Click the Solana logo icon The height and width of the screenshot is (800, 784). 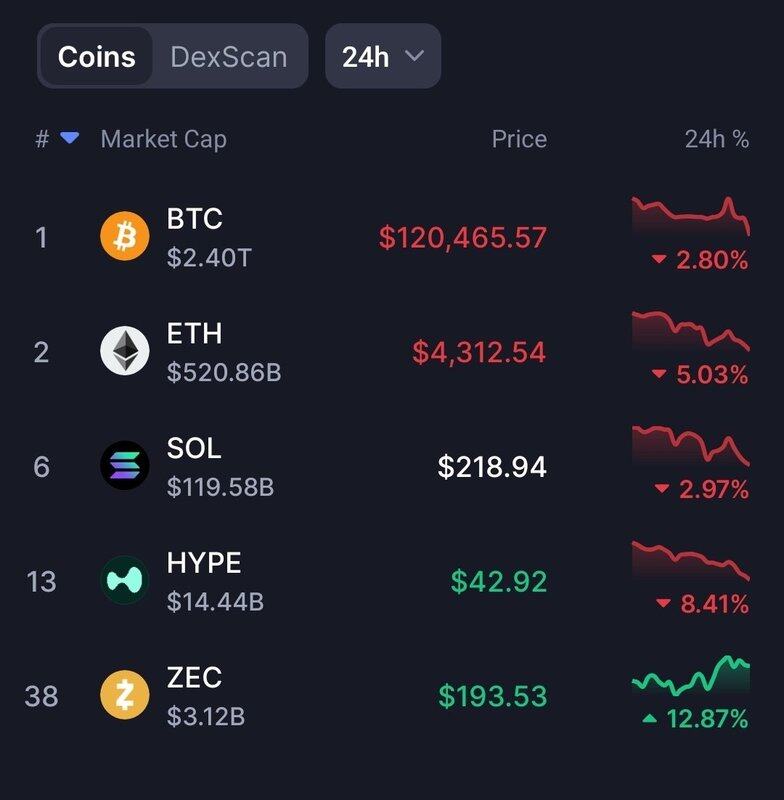pyautogui.click(x=125, y=466)
